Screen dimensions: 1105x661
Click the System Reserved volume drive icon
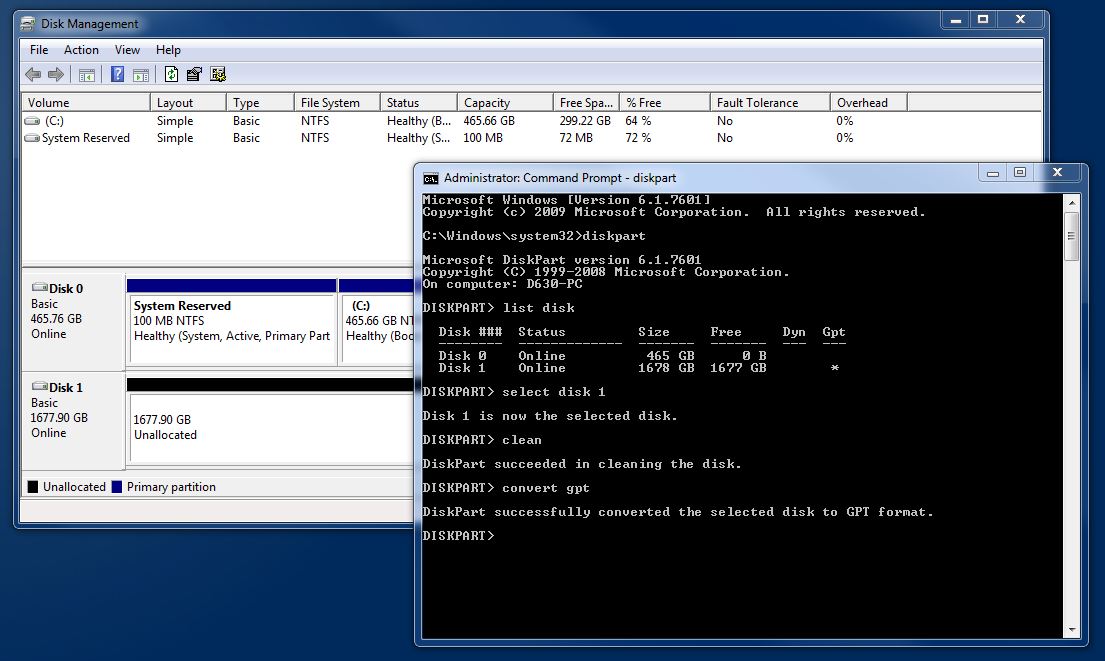coord(32,138)
